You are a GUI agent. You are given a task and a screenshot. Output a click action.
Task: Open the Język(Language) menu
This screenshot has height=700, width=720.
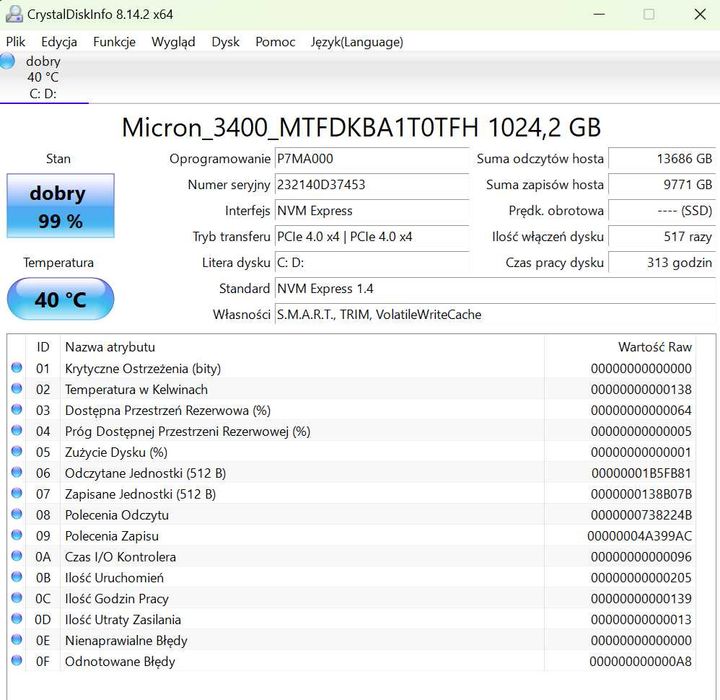(x=357, y=42)
